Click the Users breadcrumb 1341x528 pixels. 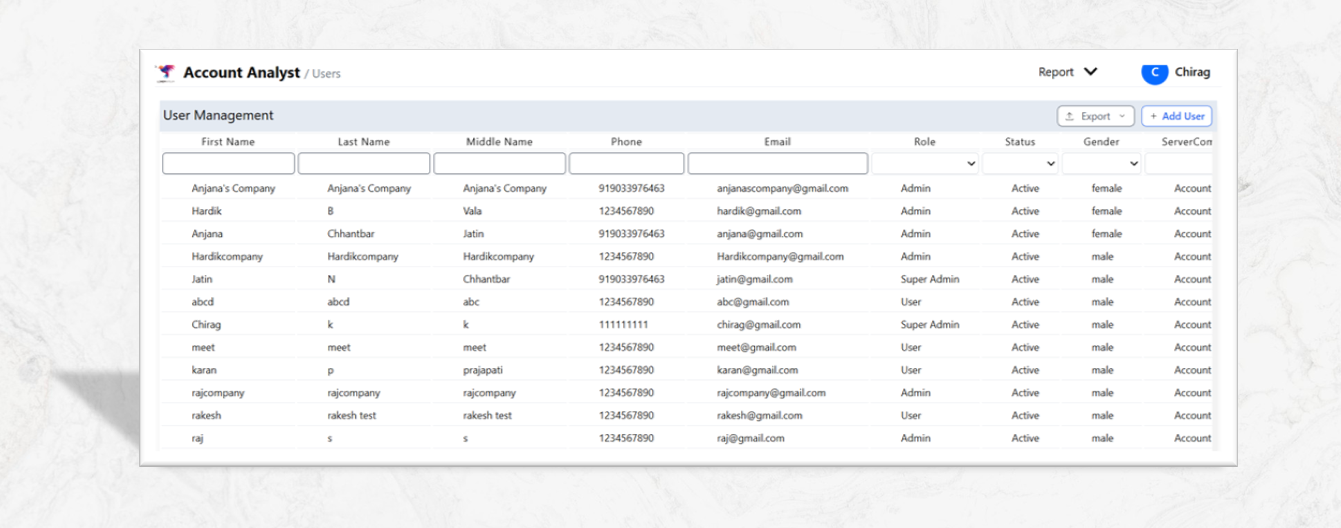click(x=326, y=74)
